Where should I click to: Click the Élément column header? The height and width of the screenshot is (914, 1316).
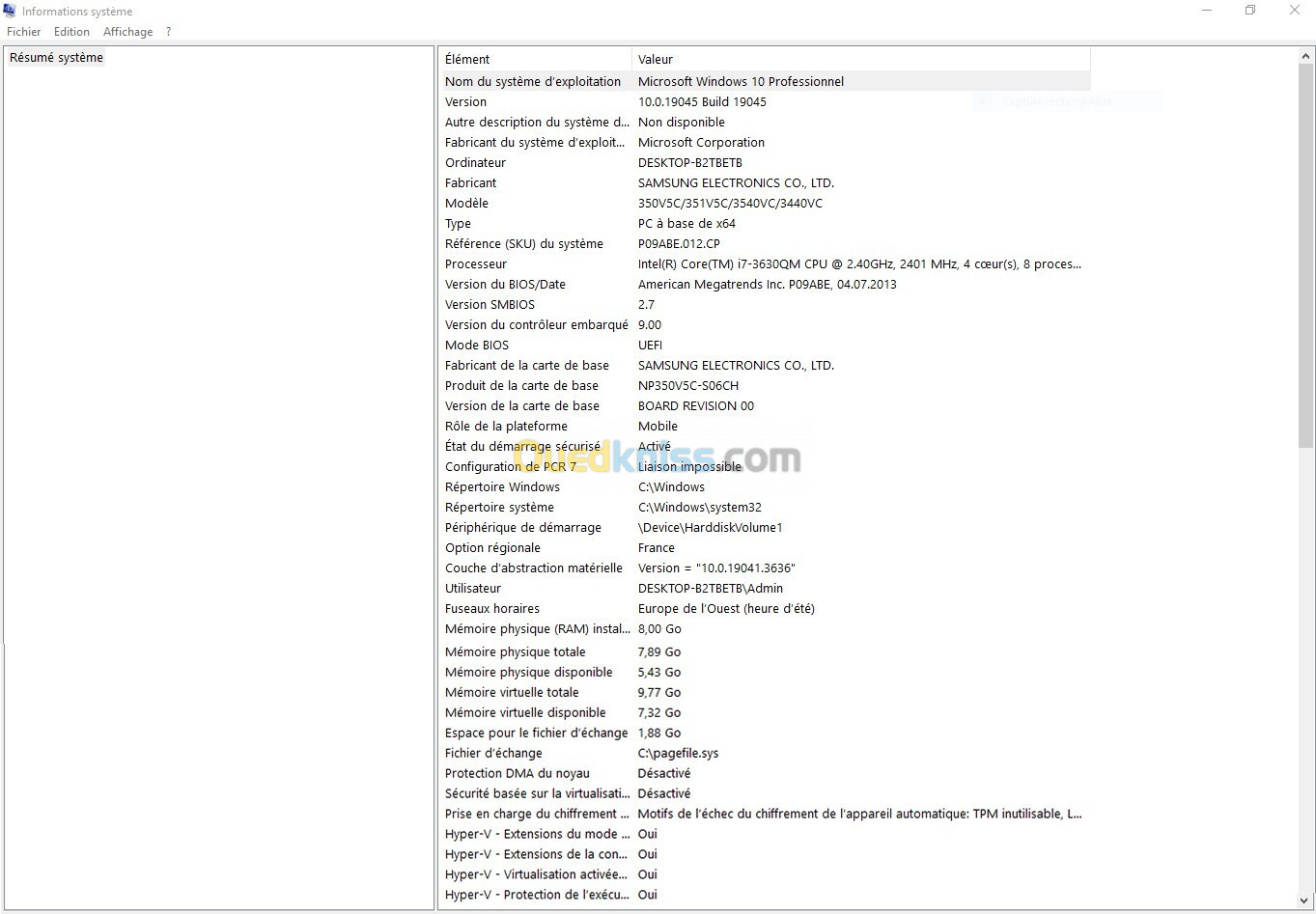tap(536, 59)
